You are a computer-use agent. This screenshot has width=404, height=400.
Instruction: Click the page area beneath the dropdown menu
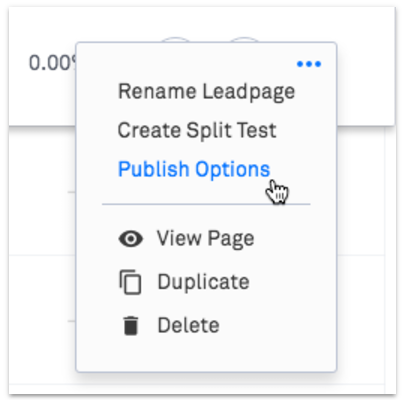coord(206,383)
